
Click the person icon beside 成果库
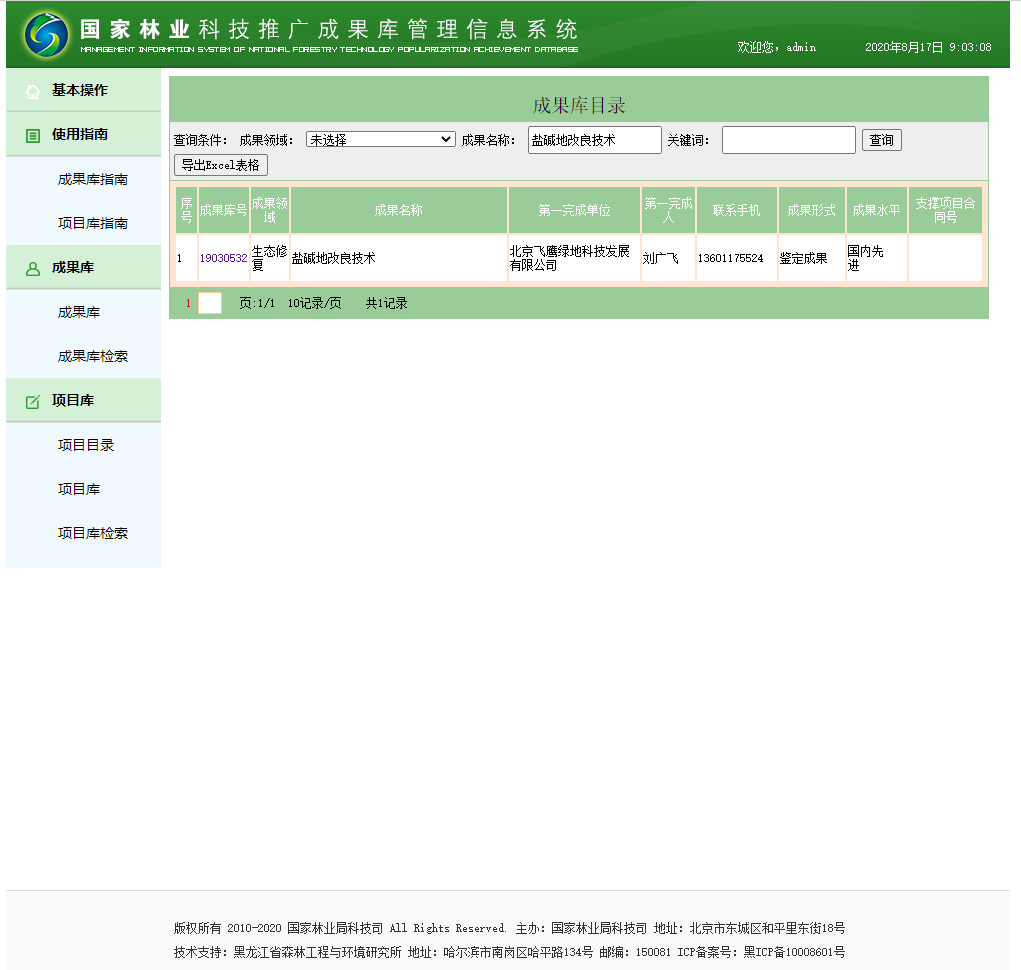33,268
